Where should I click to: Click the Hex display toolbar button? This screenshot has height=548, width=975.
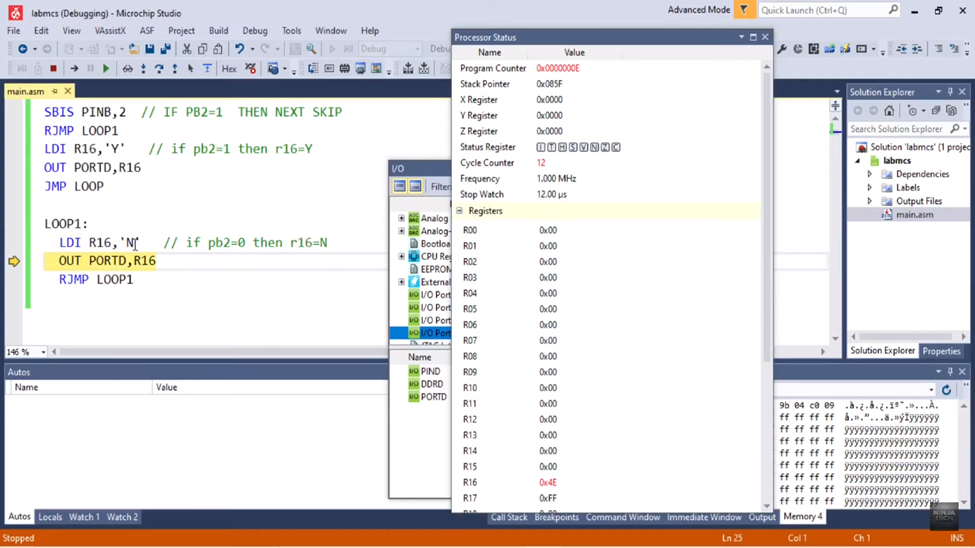click(229, 69)
